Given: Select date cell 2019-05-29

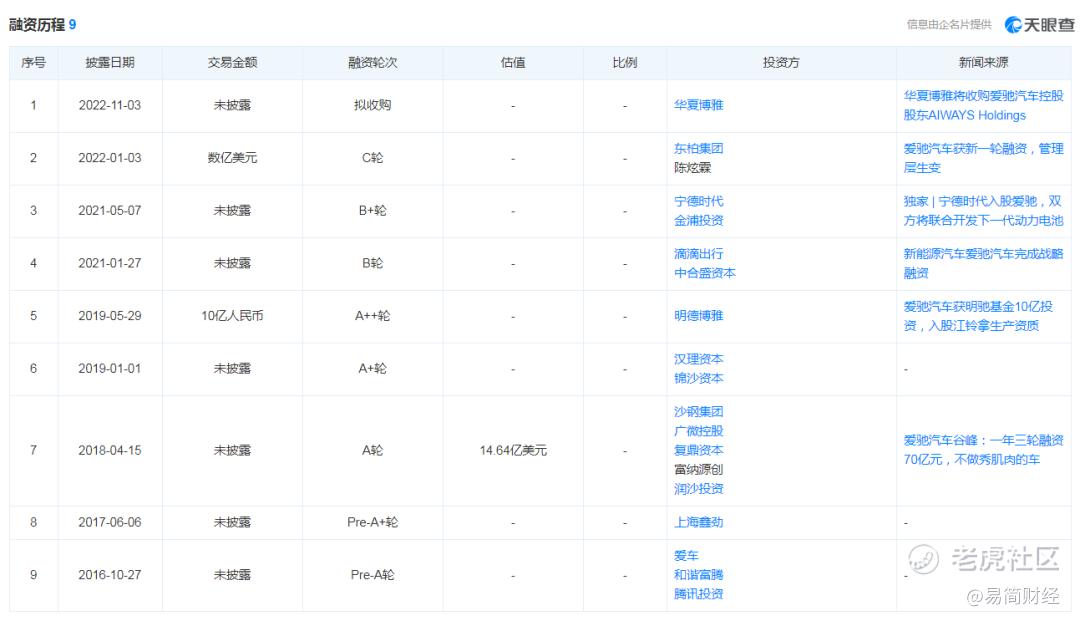Looking at the screenshot, I should point(110,316).
